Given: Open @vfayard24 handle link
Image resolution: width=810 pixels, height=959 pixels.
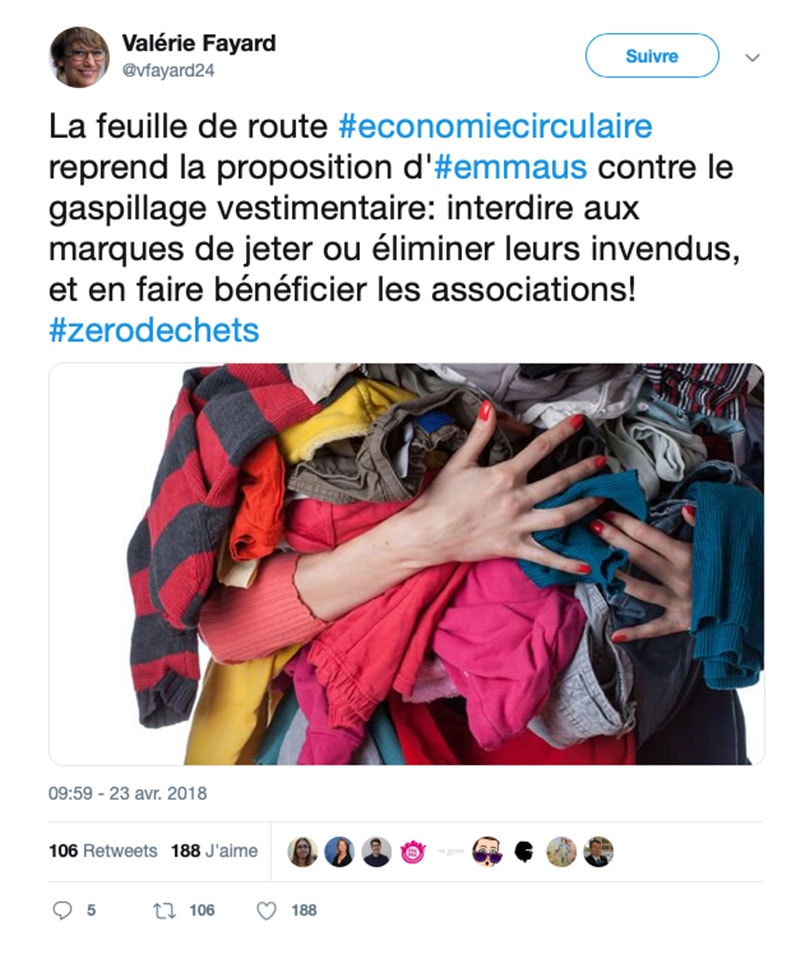Looking at the screenshot, I should click(168, 71).
